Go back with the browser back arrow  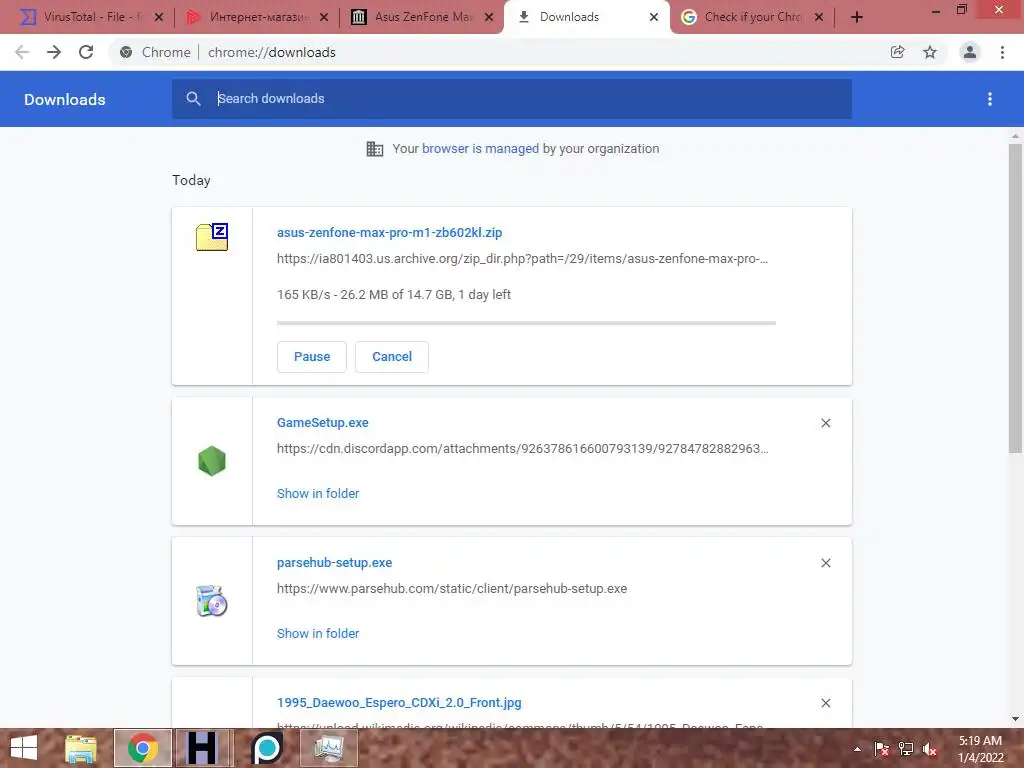[22, 52]
